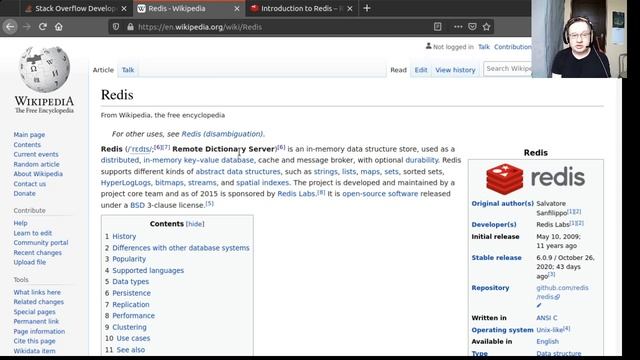The width and height of the screenshot is (640, 360).
Task: Open abstract data structures link
Action: pyautogui.click(x=238, y=171)
